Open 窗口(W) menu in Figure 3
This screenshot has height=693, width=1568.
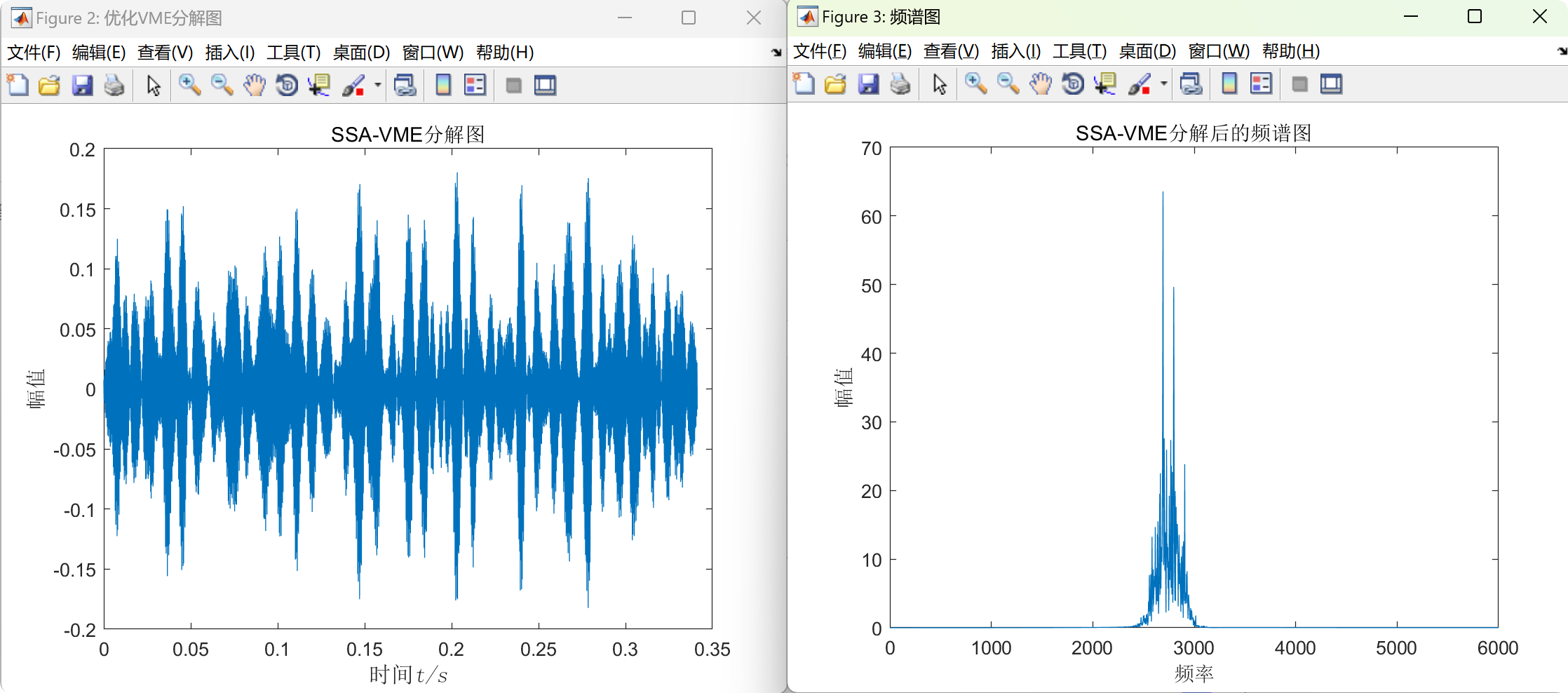[x=1219, y=51]
